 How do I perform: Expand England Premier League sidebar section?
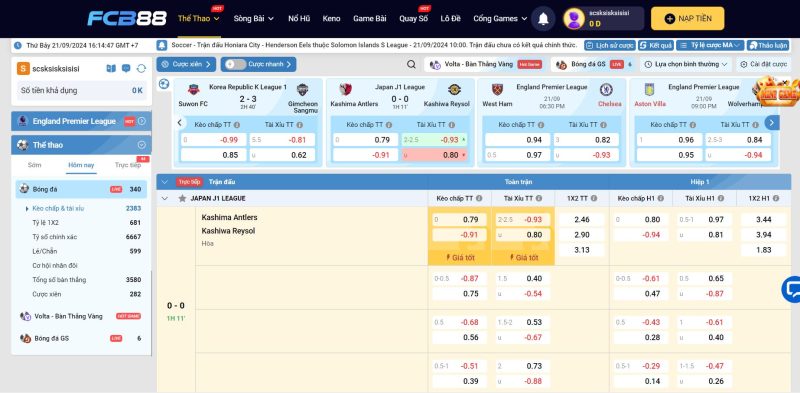coord(142,121)
